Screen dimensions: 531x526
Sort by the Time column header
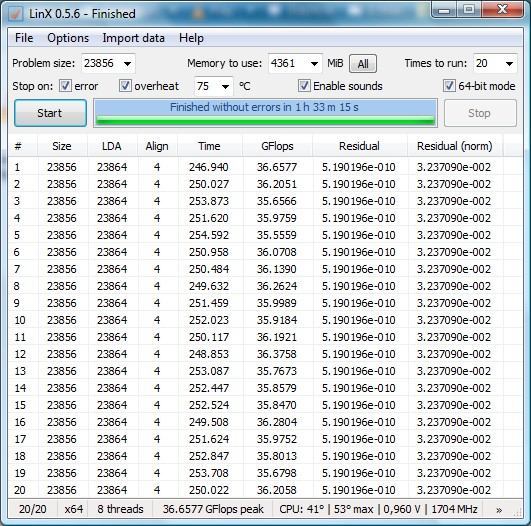[209, 146]
